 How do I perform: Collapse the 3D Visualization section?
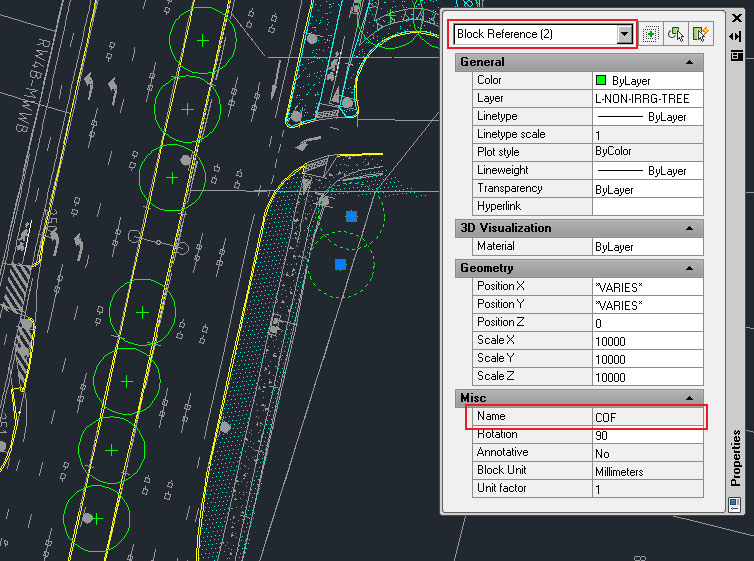coord(689,228)
